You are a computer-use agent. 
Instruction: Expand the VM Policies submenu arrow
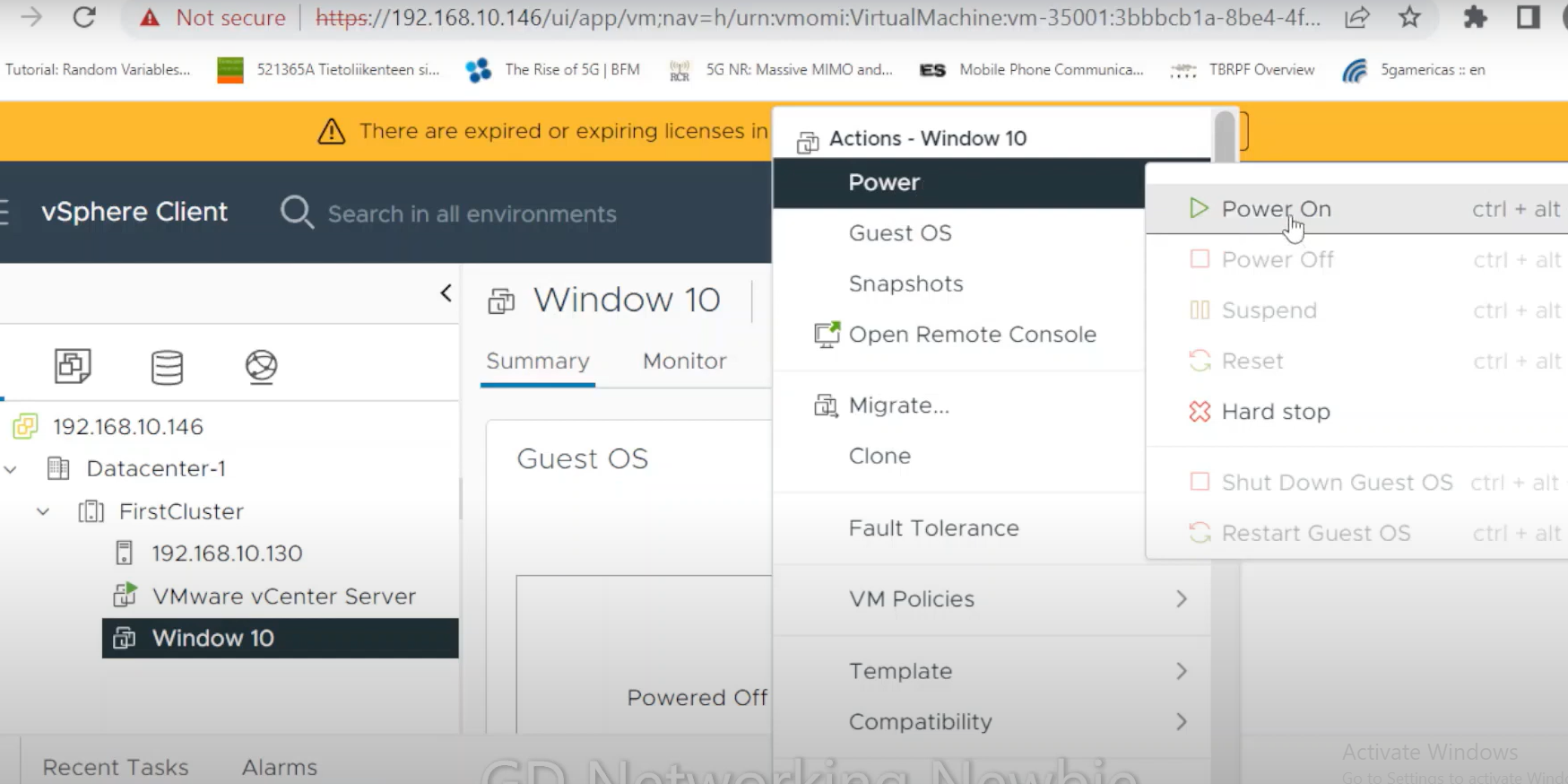[1182, 598]
